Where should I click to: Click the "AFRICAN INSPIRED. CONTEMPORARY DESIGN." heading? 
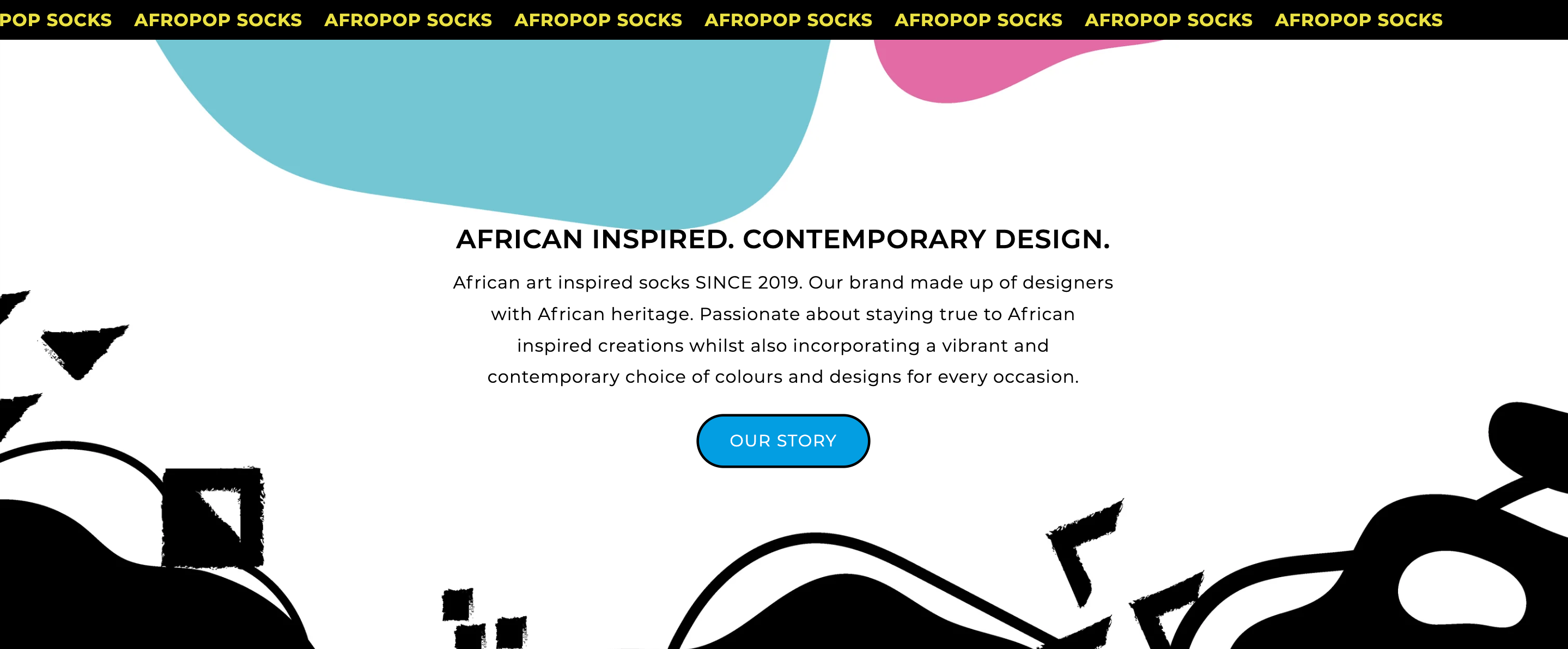pyautogui.click(x=783, y=239)
